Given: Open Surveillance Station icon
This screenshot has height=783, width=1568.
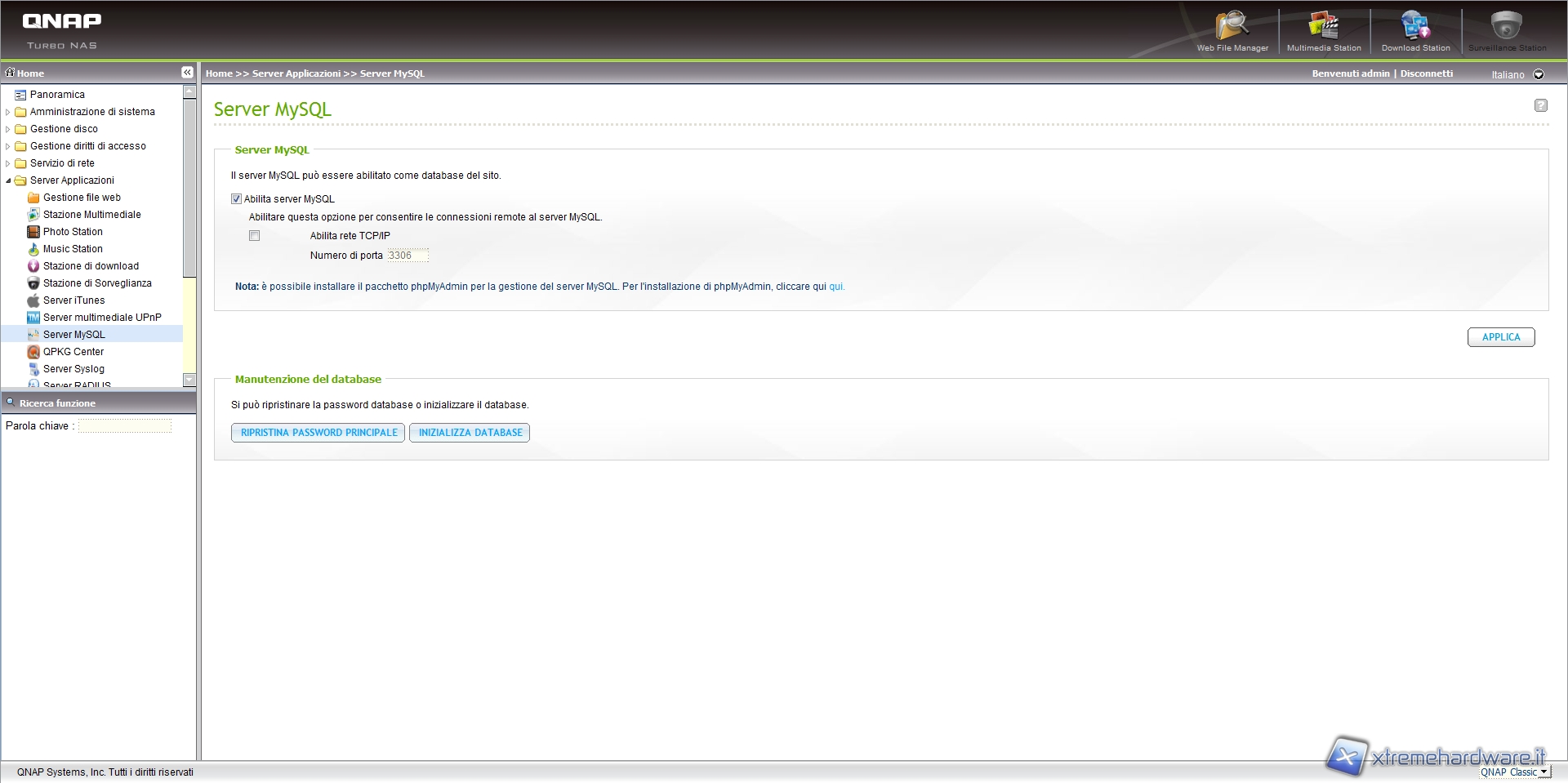Looking at the screenshot, I should (1507, 30).
